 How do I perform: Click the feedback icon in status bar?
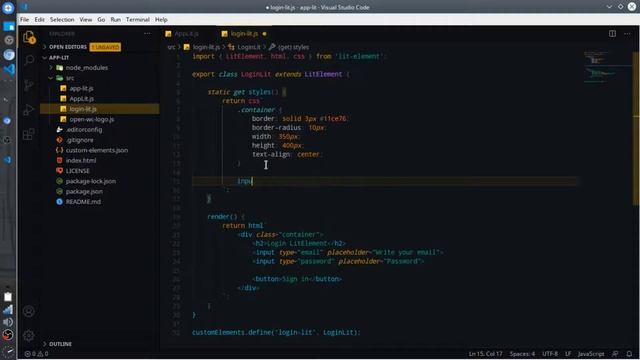pos(615,354)
